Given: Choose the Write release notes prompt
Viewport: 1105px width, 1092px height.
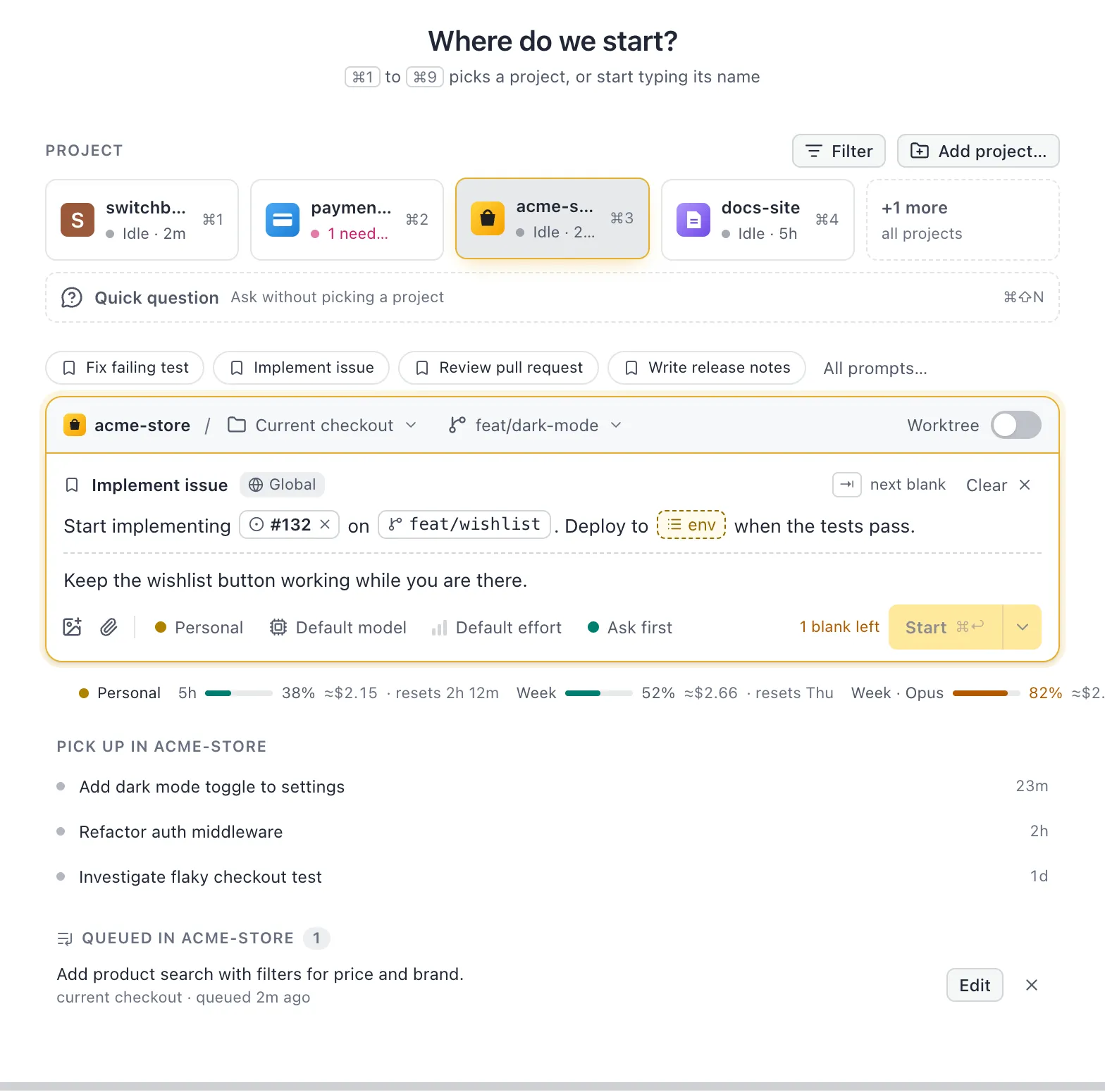Looking at the screenshot, I should 707,368.
